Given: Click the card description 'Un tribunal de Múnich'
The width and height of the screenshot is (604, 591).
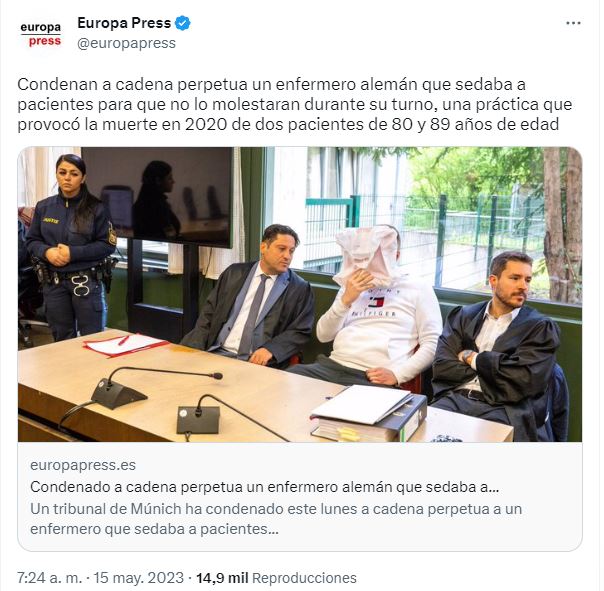Looking at the screenshot, I should coord(276,519).
